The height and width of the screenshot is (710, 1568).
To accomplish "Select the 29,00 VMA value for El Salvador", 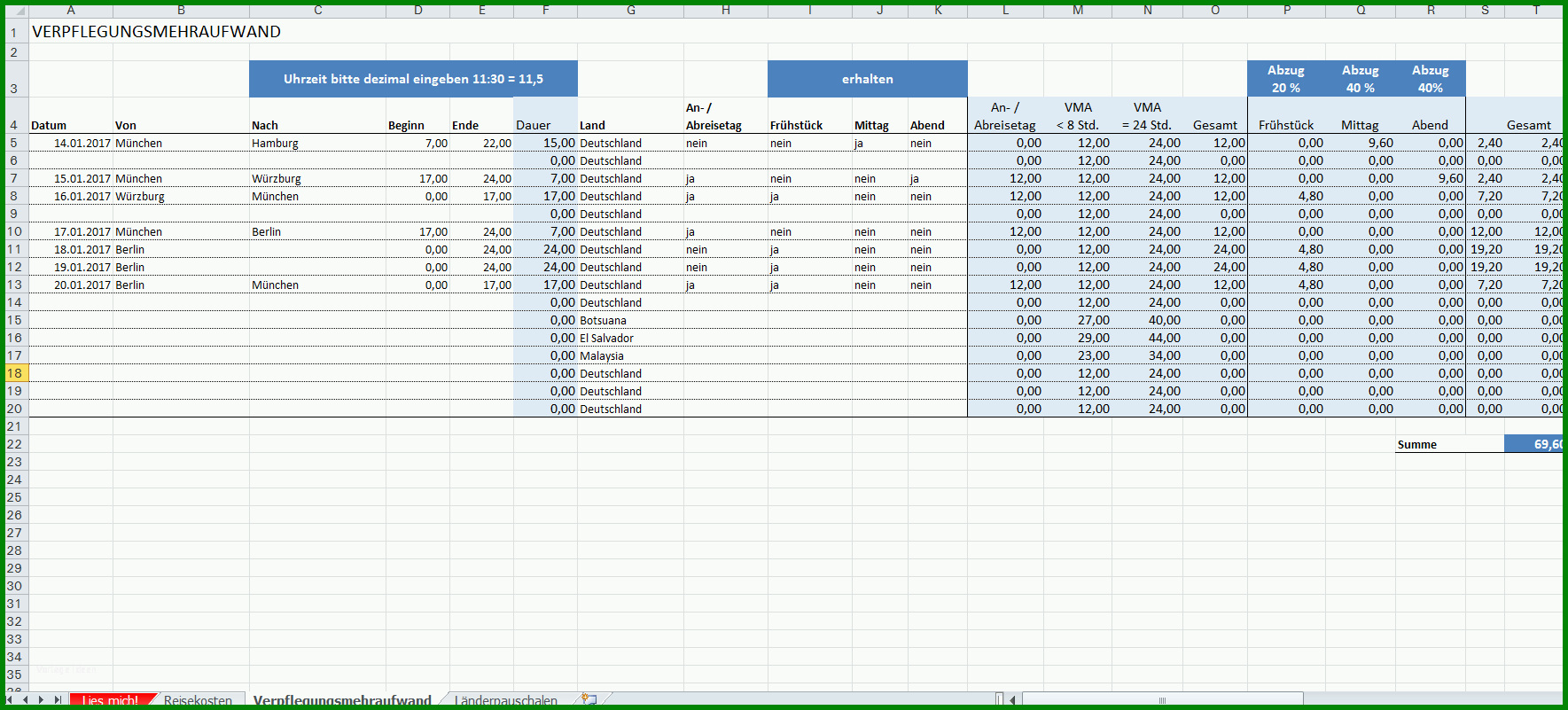I will tap(1078, 338).
